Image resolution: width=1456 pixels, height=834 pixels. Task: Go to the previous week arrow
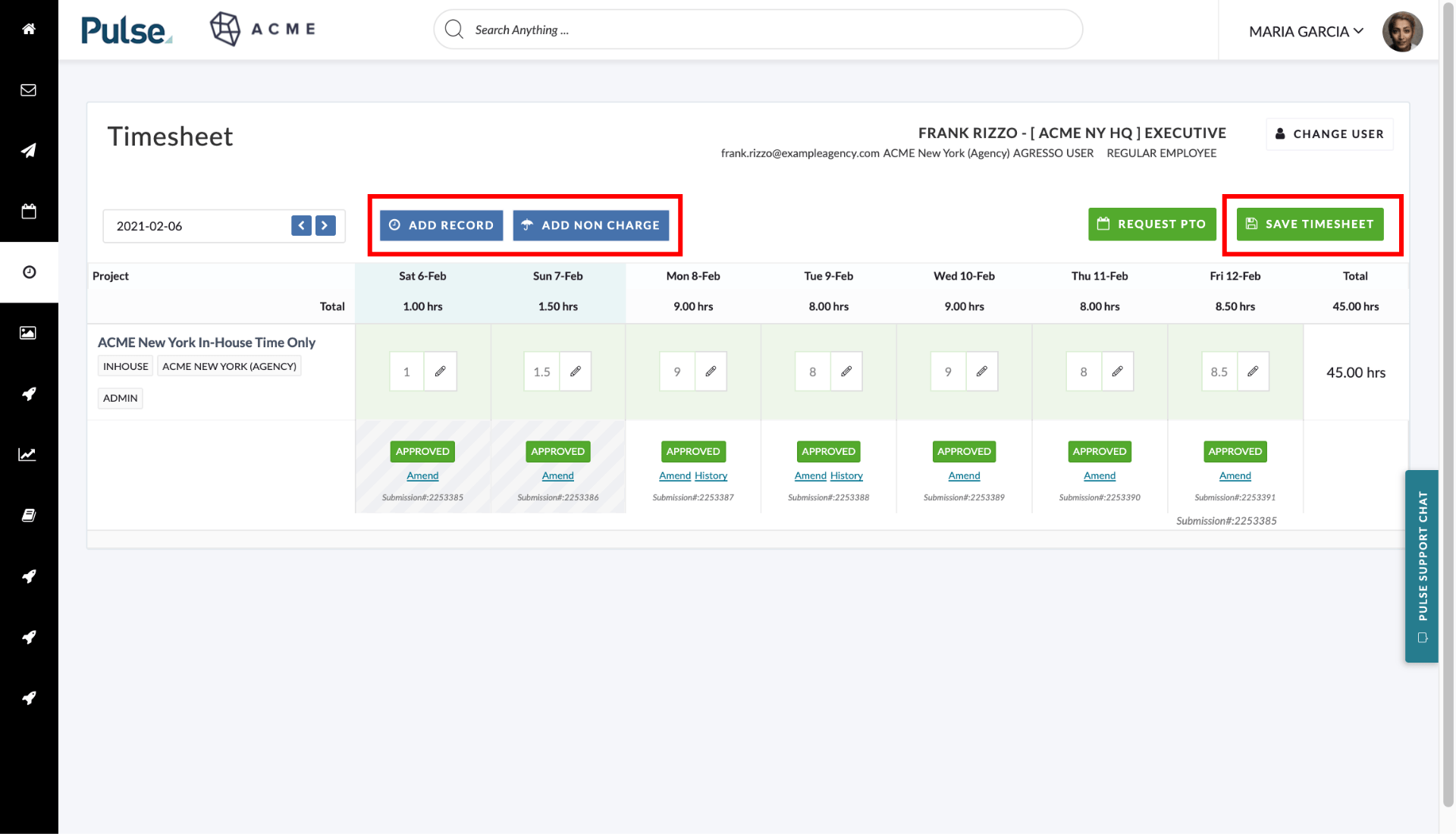(301, 226)
